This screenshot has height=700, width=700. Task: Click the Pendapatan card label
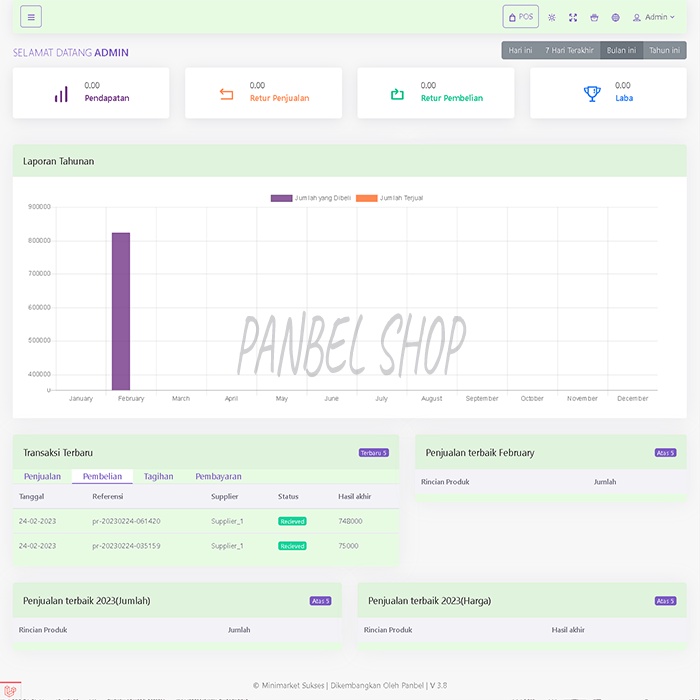click(x=107, y=98)
